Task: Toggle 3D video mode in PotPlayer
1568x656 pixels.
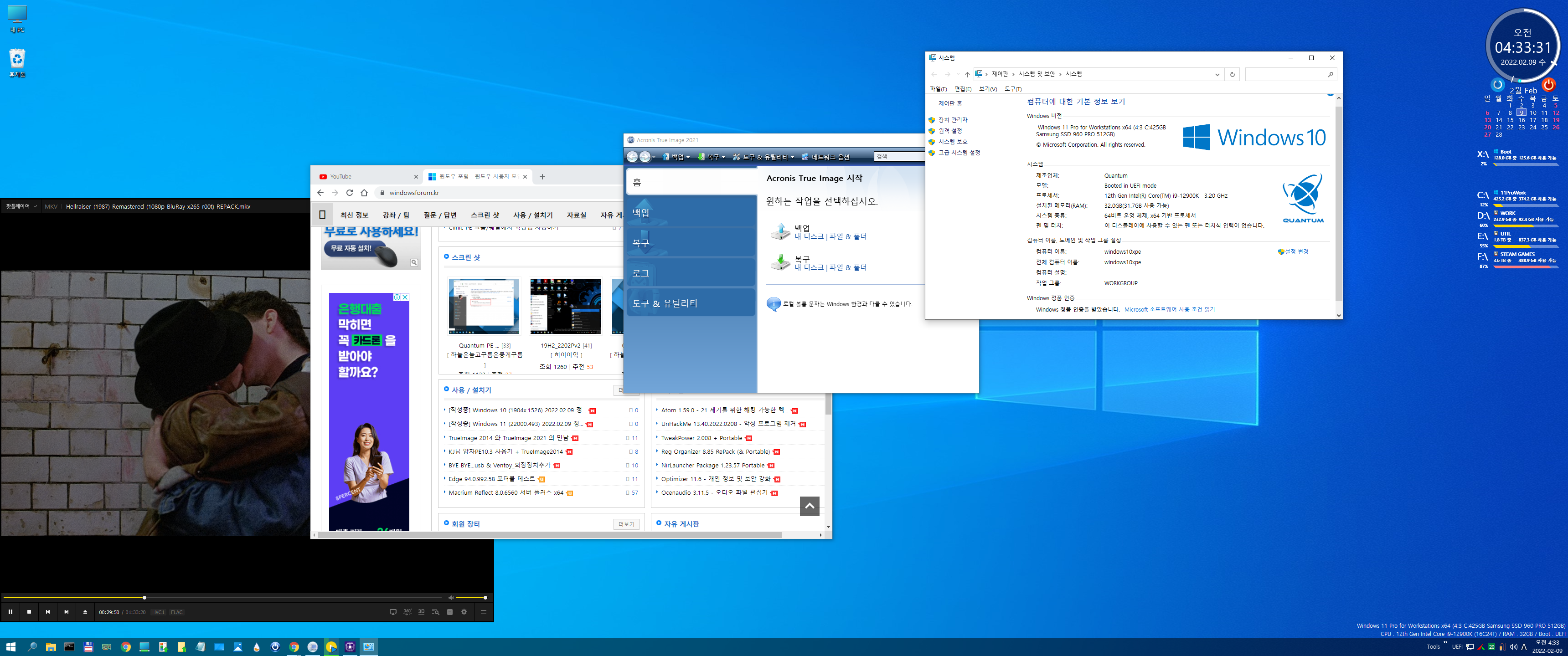Action: [x=421, y=611]
